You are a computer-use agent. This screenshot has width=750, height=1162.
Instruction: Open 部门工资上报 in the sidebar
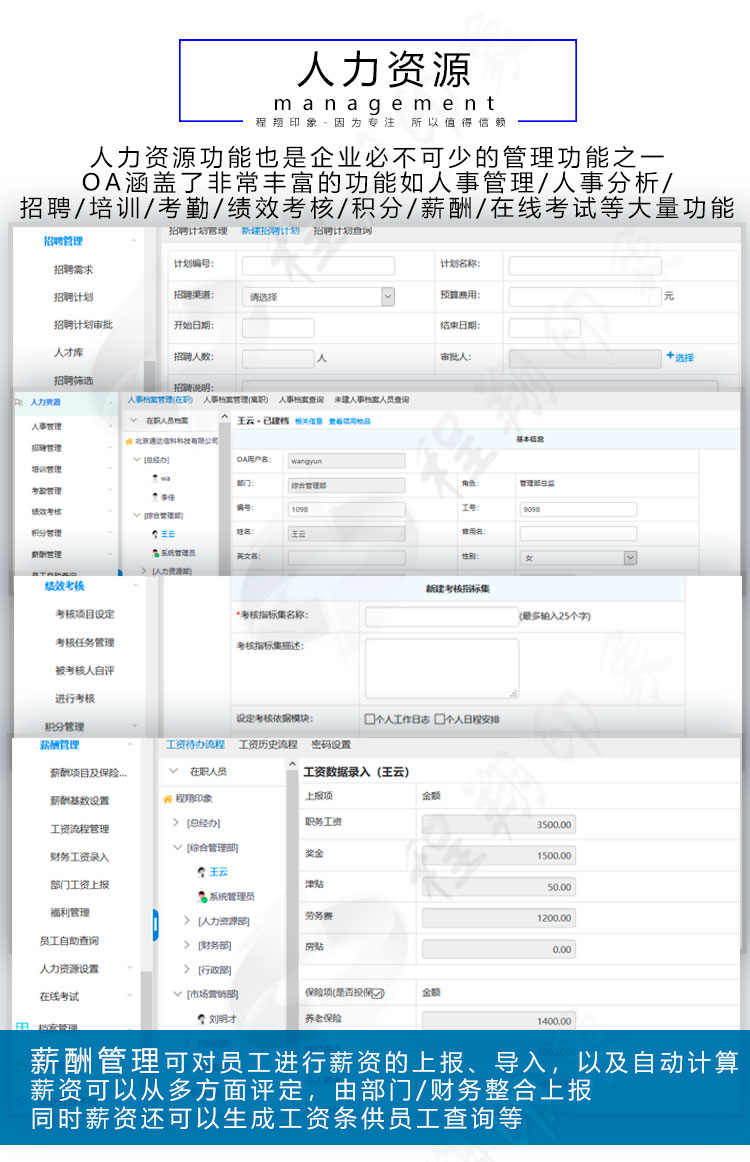click(x=79, y=885)
